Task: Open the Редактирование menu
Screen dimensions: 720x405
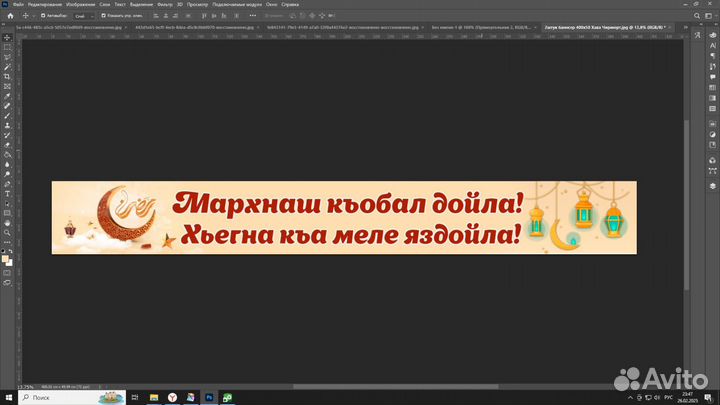Action: click(x=45, y=5)
